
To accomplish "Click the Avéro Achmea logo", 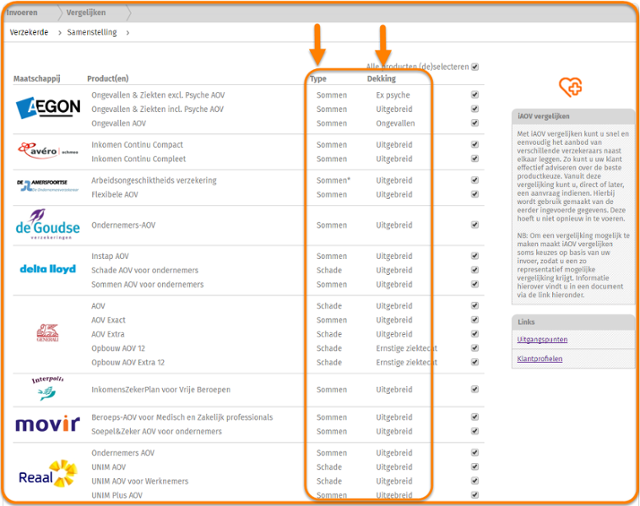I will [x=48, y=150].
